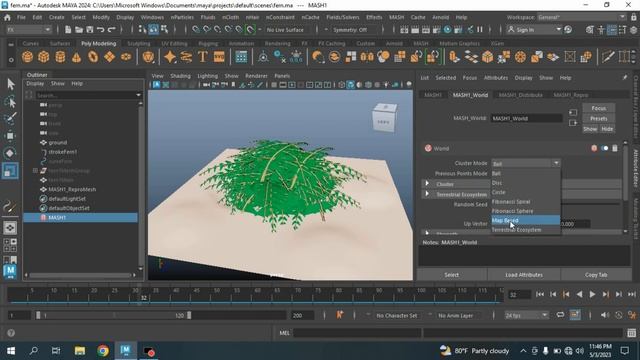Select defaultLightSet in Outliner
640x360 pixels.
[x=67, y=199]
